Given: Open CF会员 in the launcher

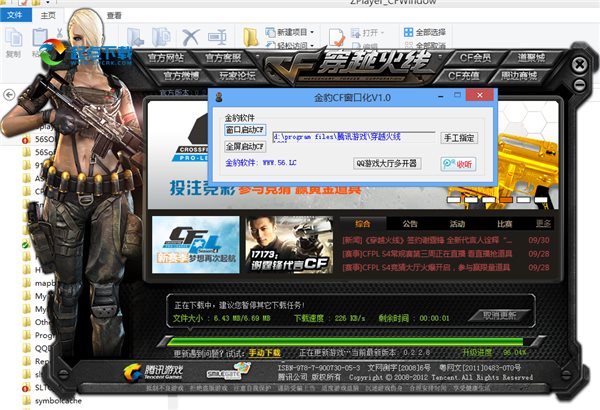Looking at the screenshot, I should tap(475, 58).
